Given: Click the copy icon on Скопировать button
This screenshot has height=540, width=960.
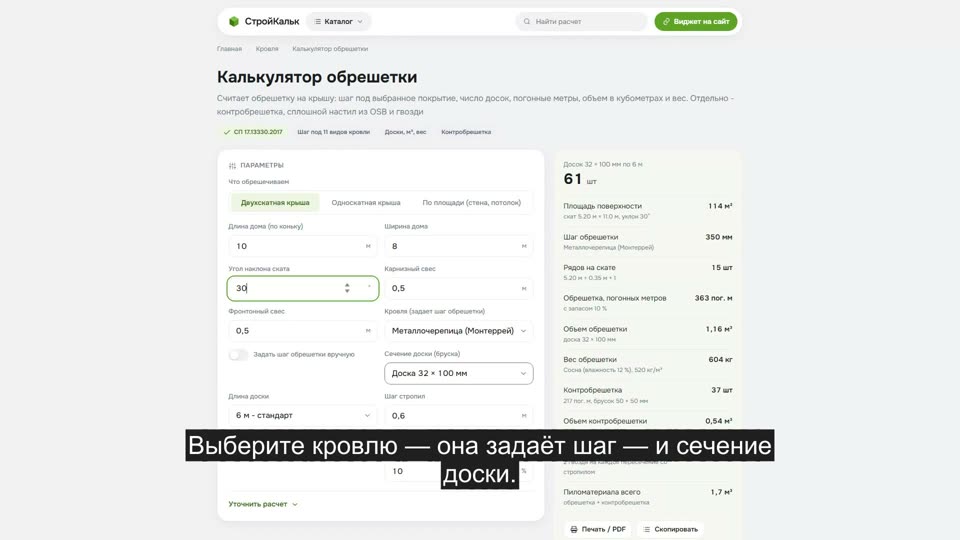Looking at the screenshot, I should 647,530.
